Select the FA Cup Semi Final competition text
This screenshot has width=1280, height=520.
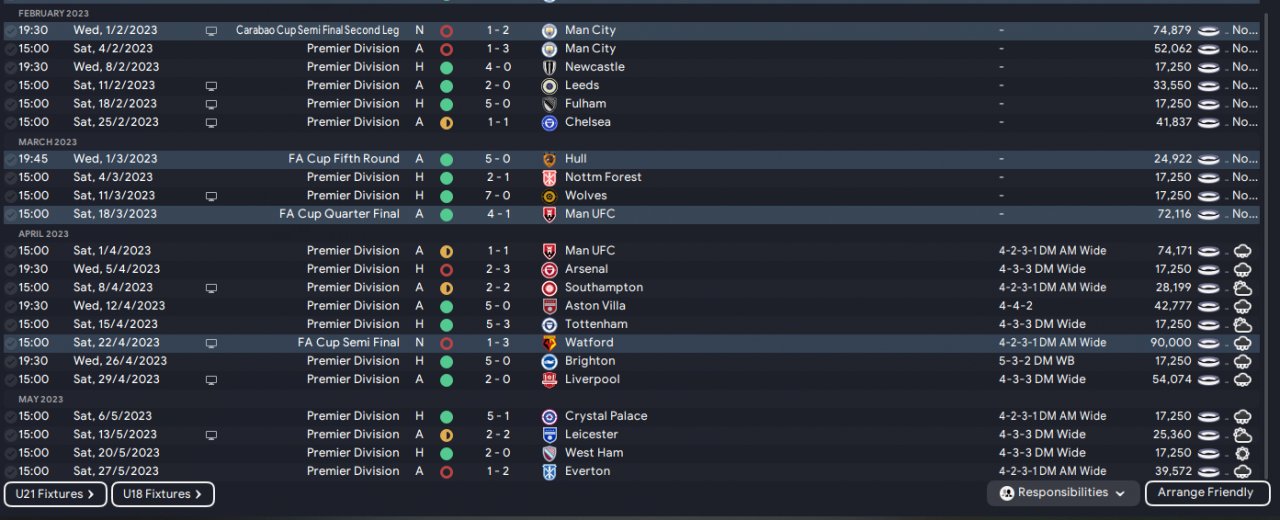348,343
